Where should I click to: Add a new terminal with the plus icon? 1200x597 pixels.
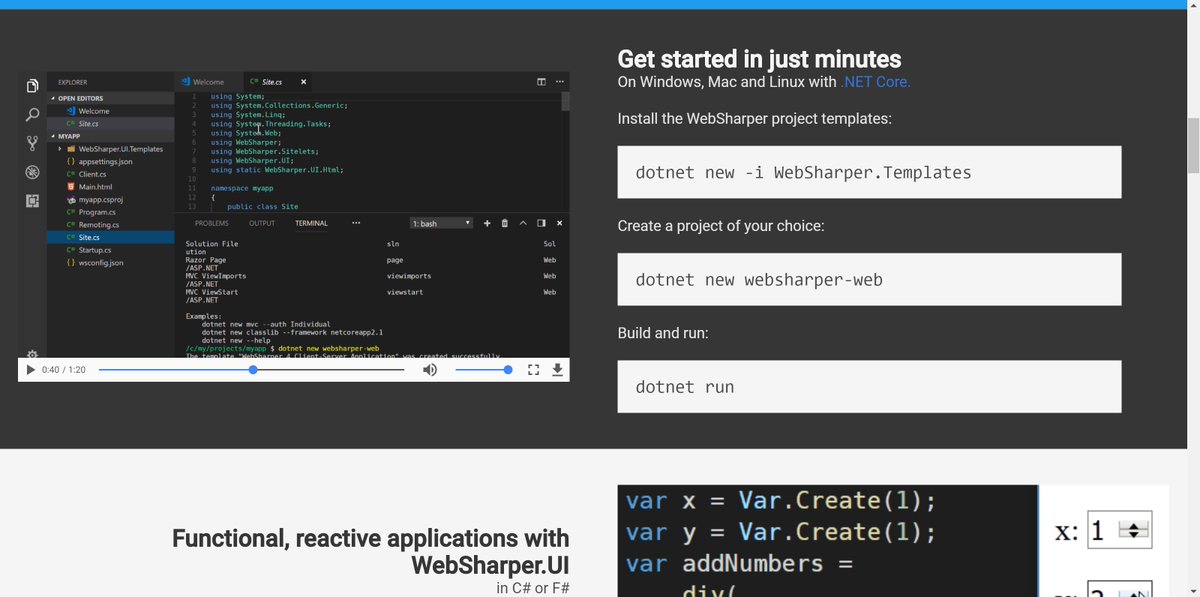487,223
